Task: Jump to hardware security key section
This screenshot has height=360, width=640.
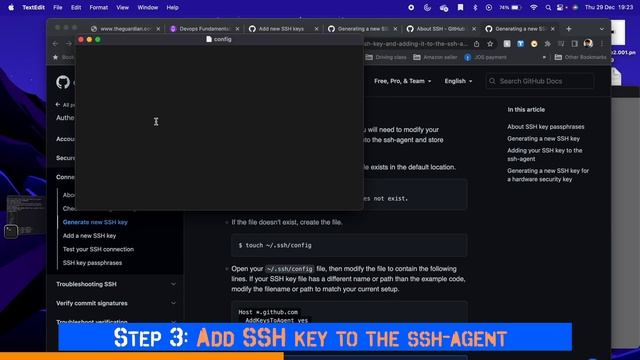Action: tap(548, 175)
